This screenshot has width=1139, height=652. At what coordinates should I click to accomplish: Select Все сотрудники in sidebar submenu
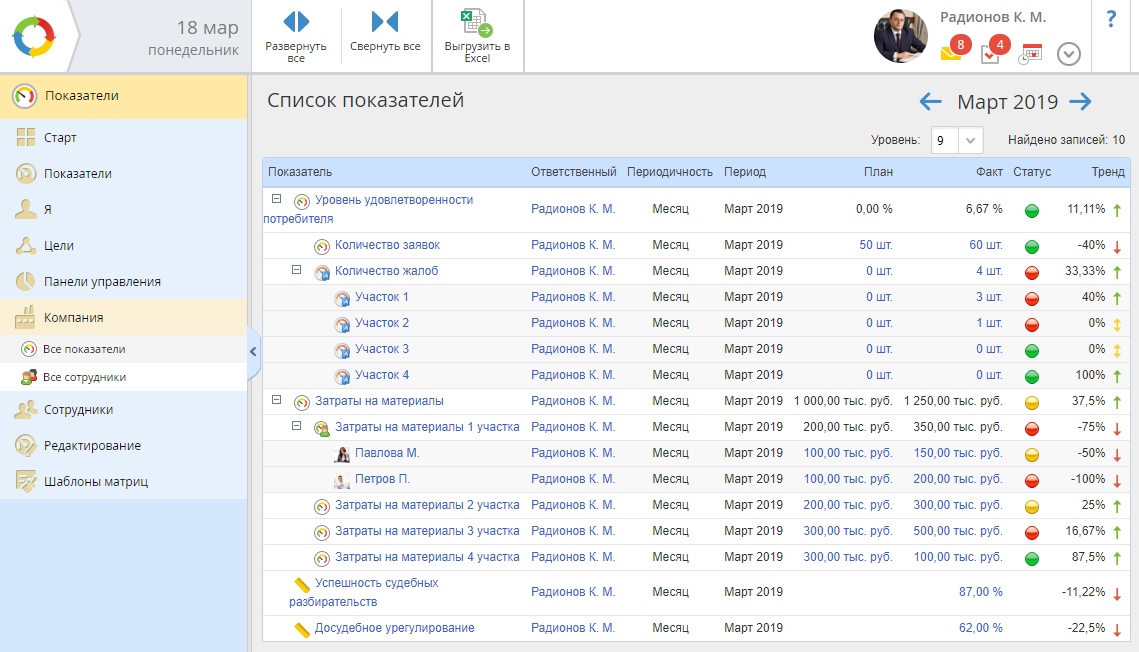[x=84, y=377]
